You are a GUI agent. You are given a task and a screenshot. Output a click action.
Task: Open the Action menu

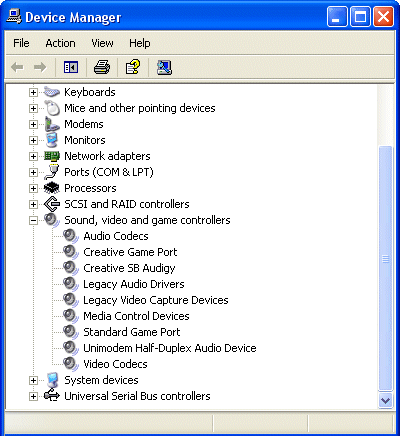(60, 43)
